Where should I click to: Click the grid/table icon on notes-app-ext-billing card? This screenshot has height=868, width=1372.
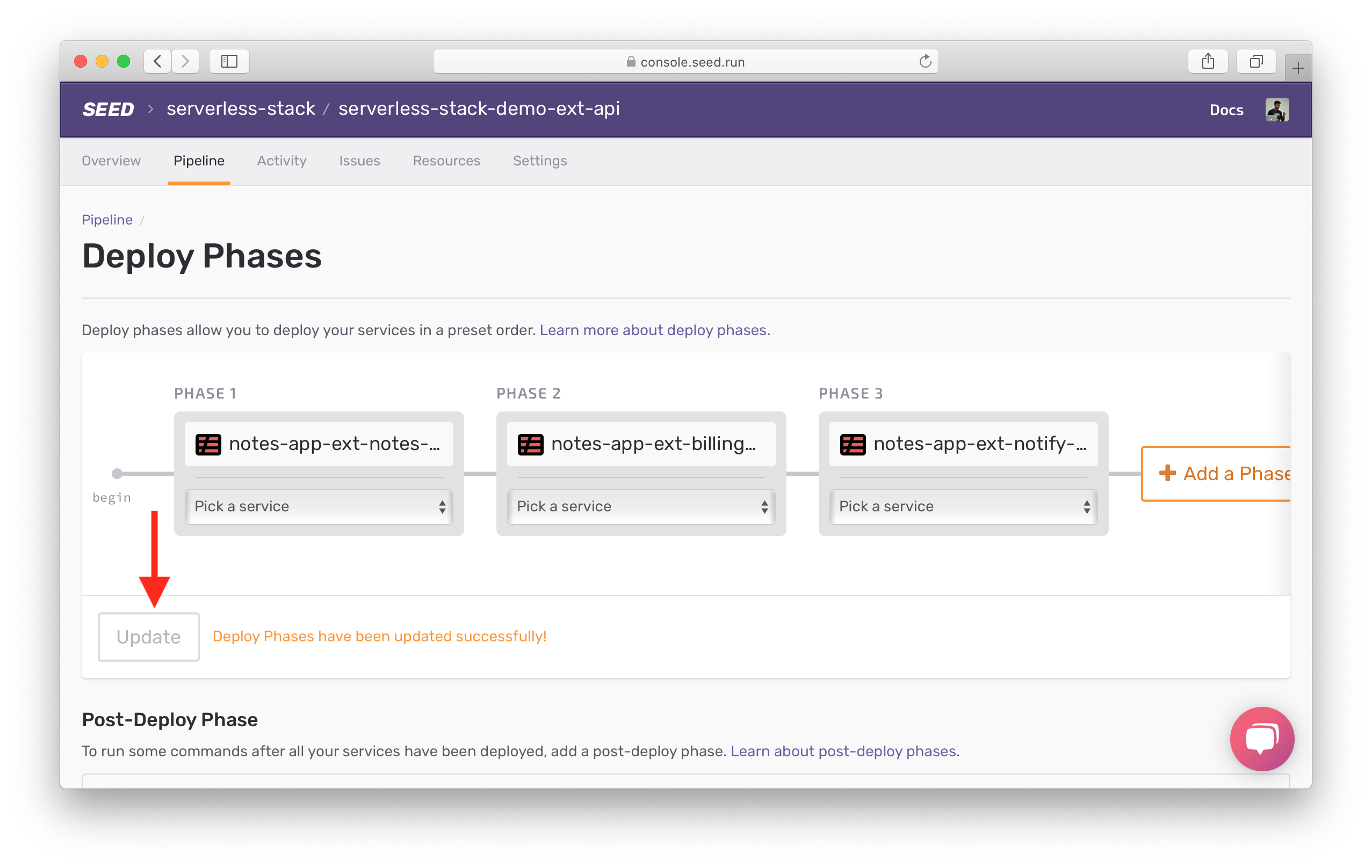(x=530, y=443)
